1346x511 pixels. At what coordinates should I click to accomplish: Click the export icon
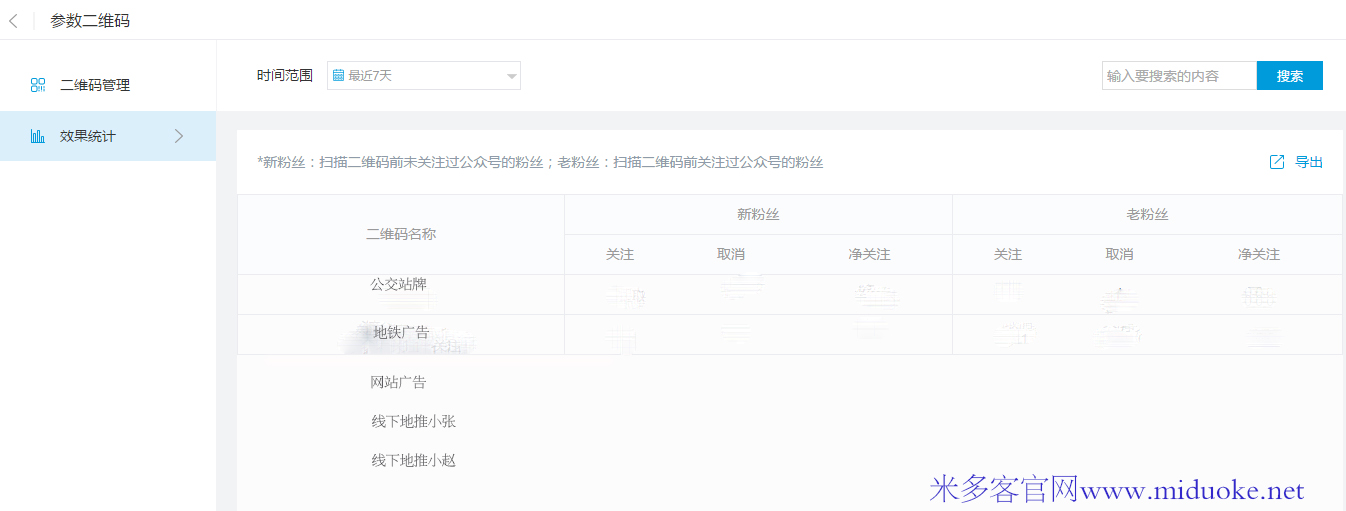(1276, 162)
